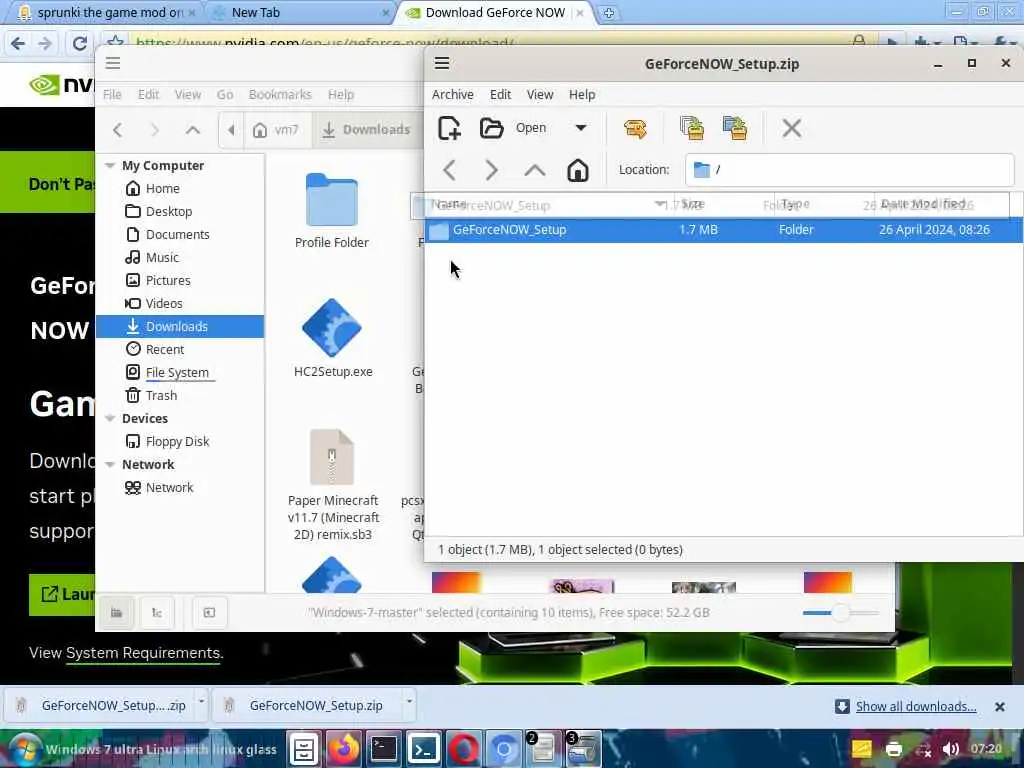The height and width of the screenshot is (768, 1024).
Task: Click file manager back arrow
Action: point(118,130)
